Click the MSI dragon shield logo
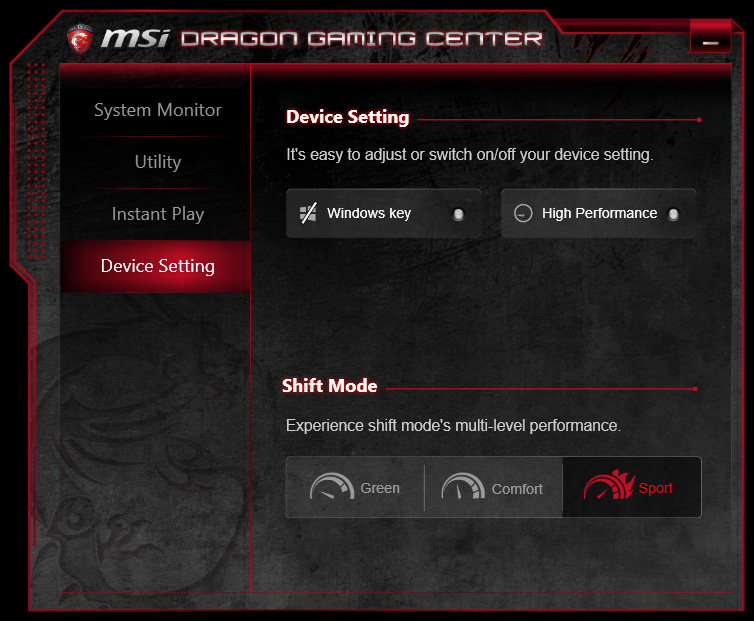 point(80,39)
